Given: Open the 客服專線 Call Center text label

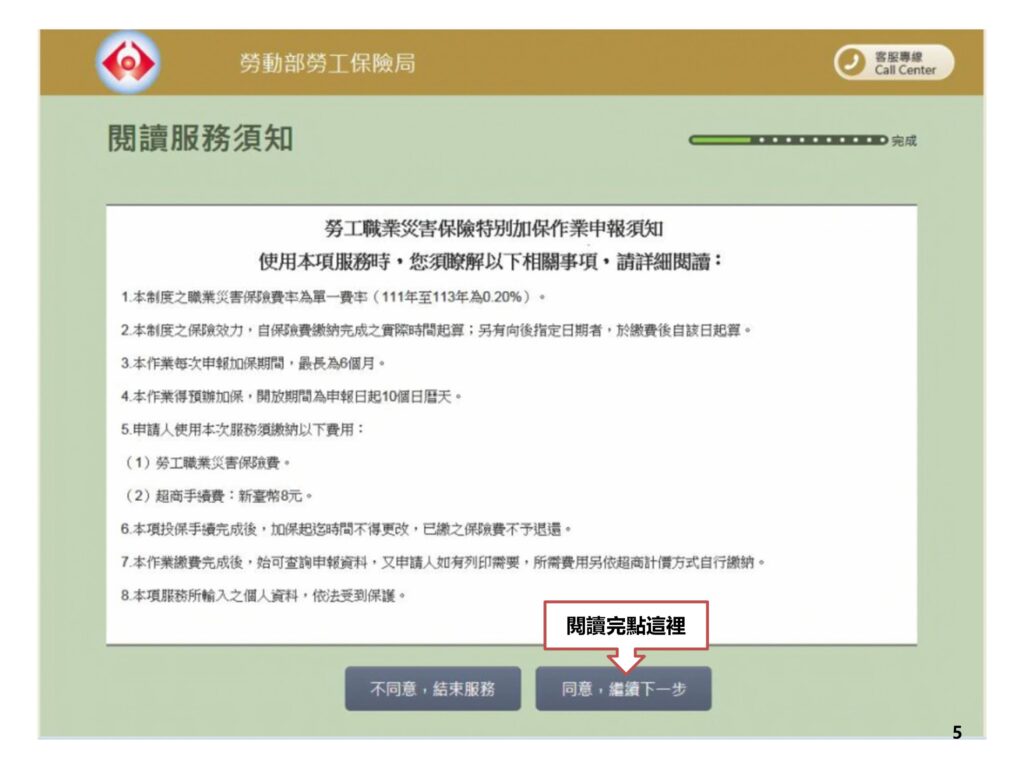Looking at the screenshot, I should pyautogui.click(x=905, y=63).
